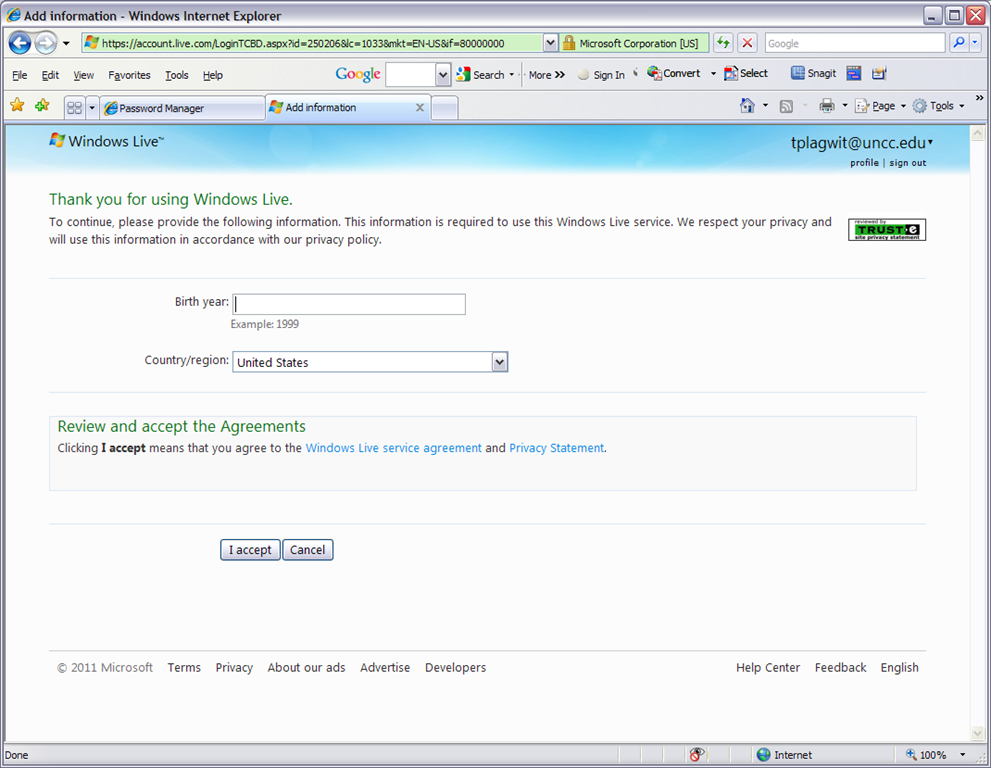Open the Google toolbar search box dropdown
991x768 pixels.
pos(444,75)
